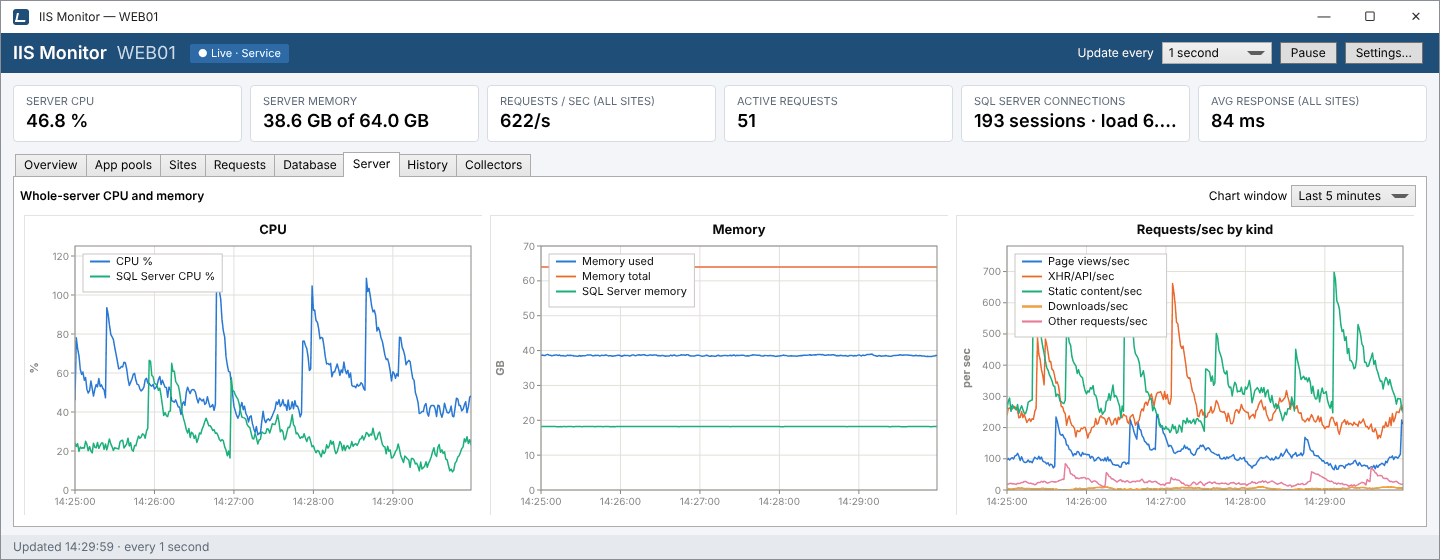Click the IIS Monitor app icon in title bar

[x=20, y=17]
